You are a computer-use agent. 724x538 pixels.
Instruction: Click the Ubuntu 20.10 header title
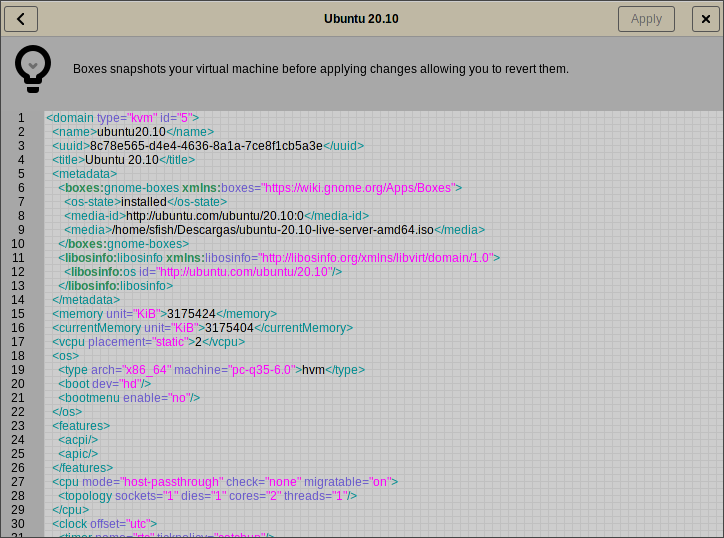click(x=361, y=19)
